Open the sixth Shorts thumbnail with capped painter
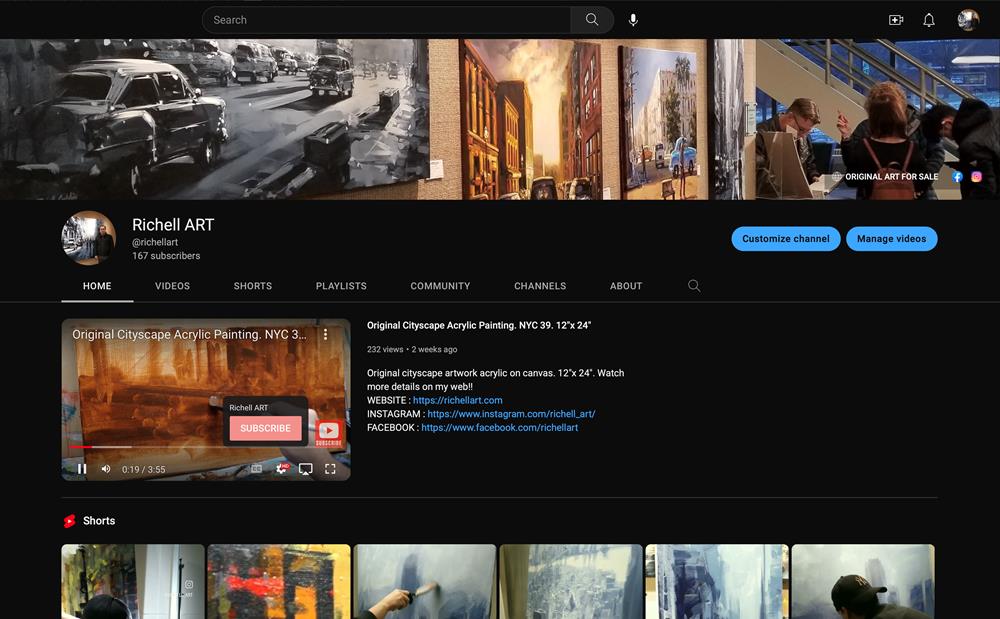1000x619 pixels. [x=863, y=581]
